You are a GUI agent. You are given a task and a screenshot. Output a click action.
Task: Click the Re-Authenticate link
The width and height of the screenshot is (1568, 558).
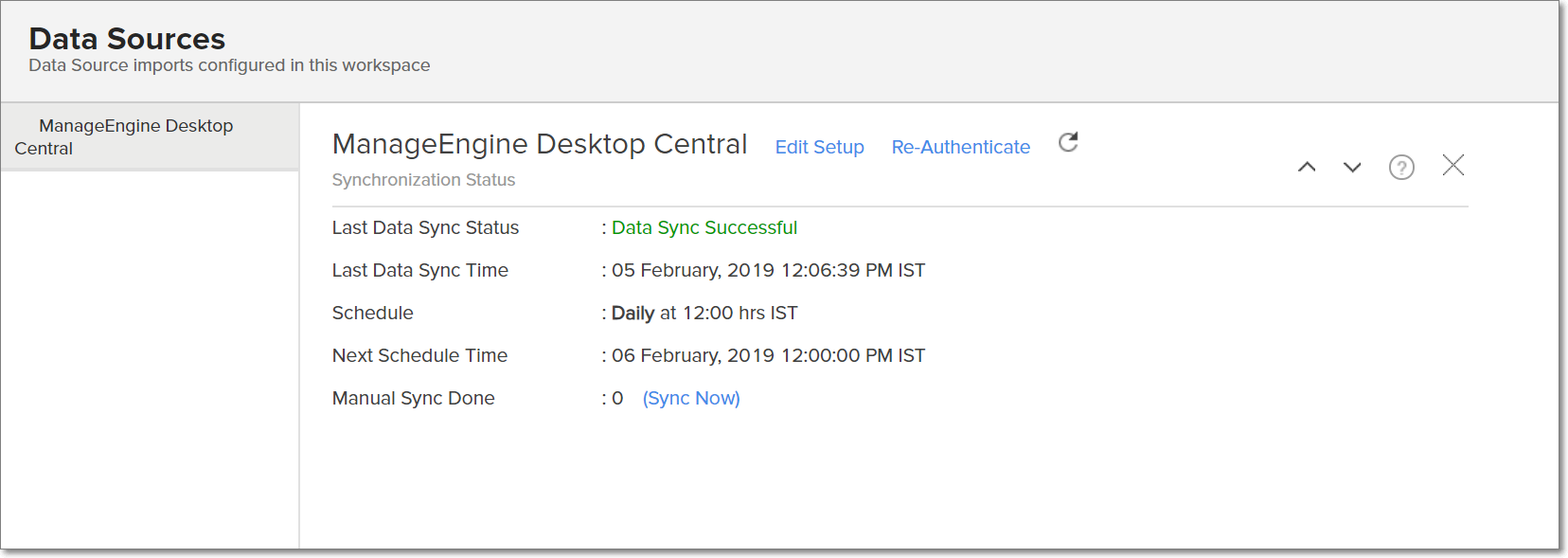[x=961, y=147]
